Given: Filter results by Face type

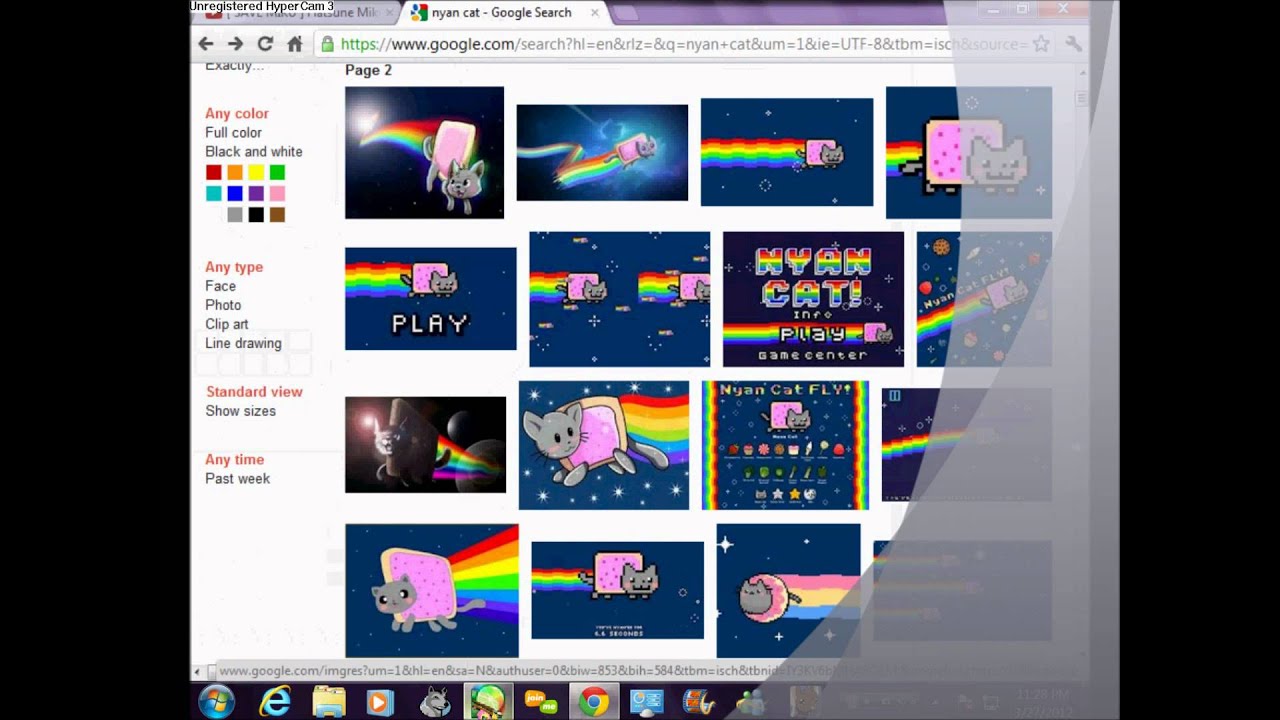Looking at the screenshot, I should point(220,286).
